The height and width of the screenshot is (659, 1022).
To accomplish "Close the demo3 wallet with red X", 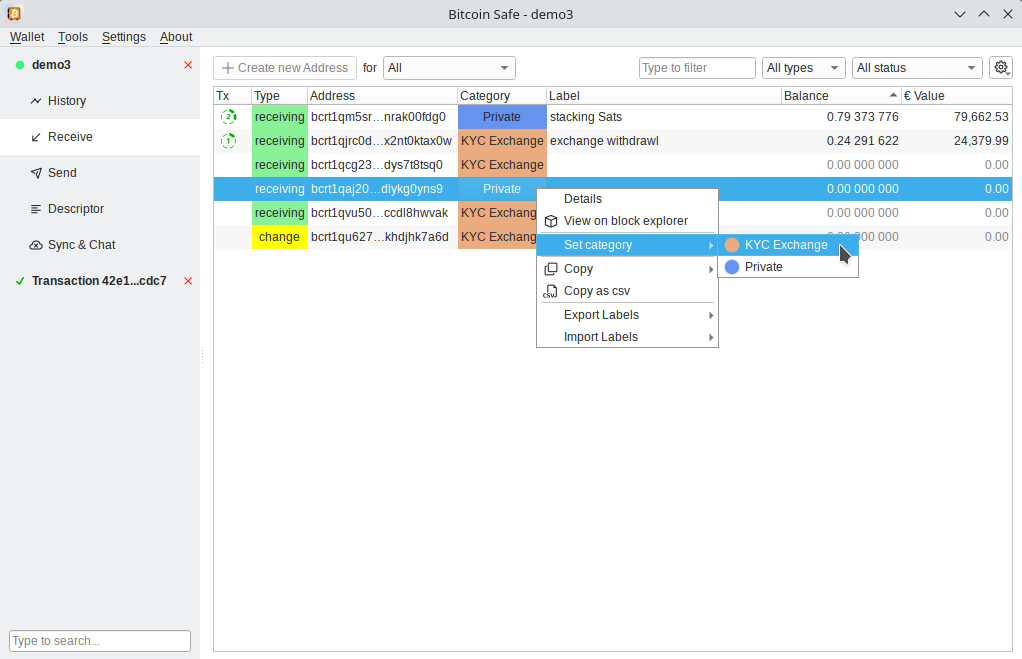I will point(188,65).
